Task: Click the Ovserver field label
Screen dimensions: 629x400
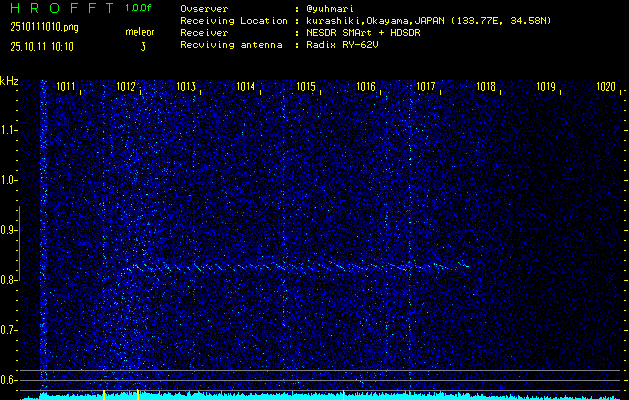Action: coord(204,9)
